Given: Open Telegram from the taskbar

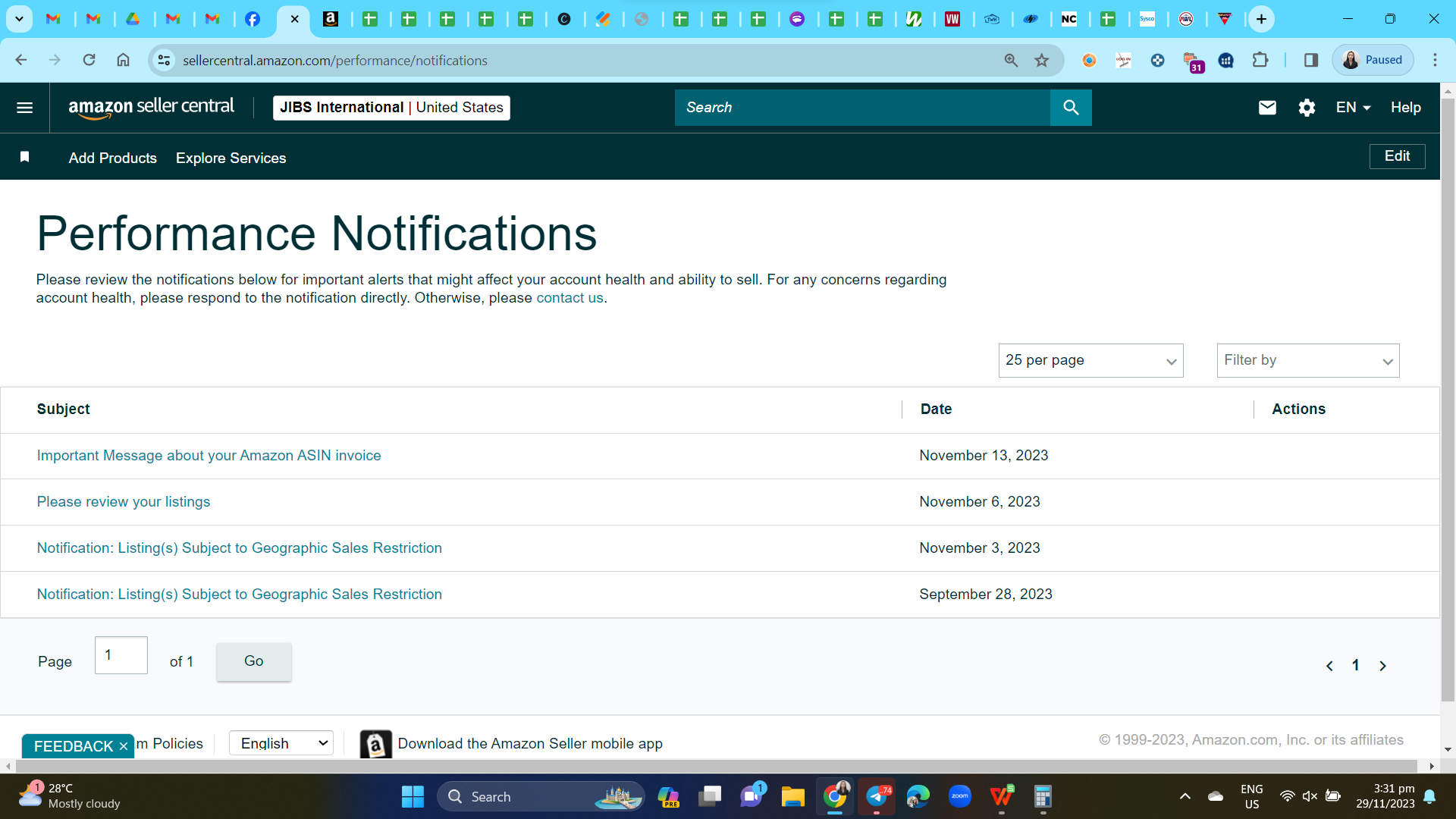Looking at the screenshot, I should 877,797.
